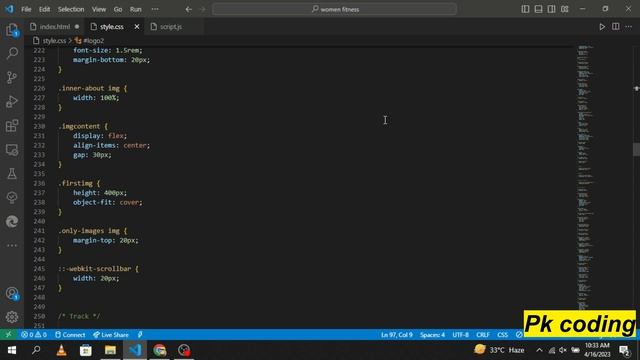The image size is (640, 360).
Task: Show additional views ellipsis in activity bar
Action: click(12, 245)
